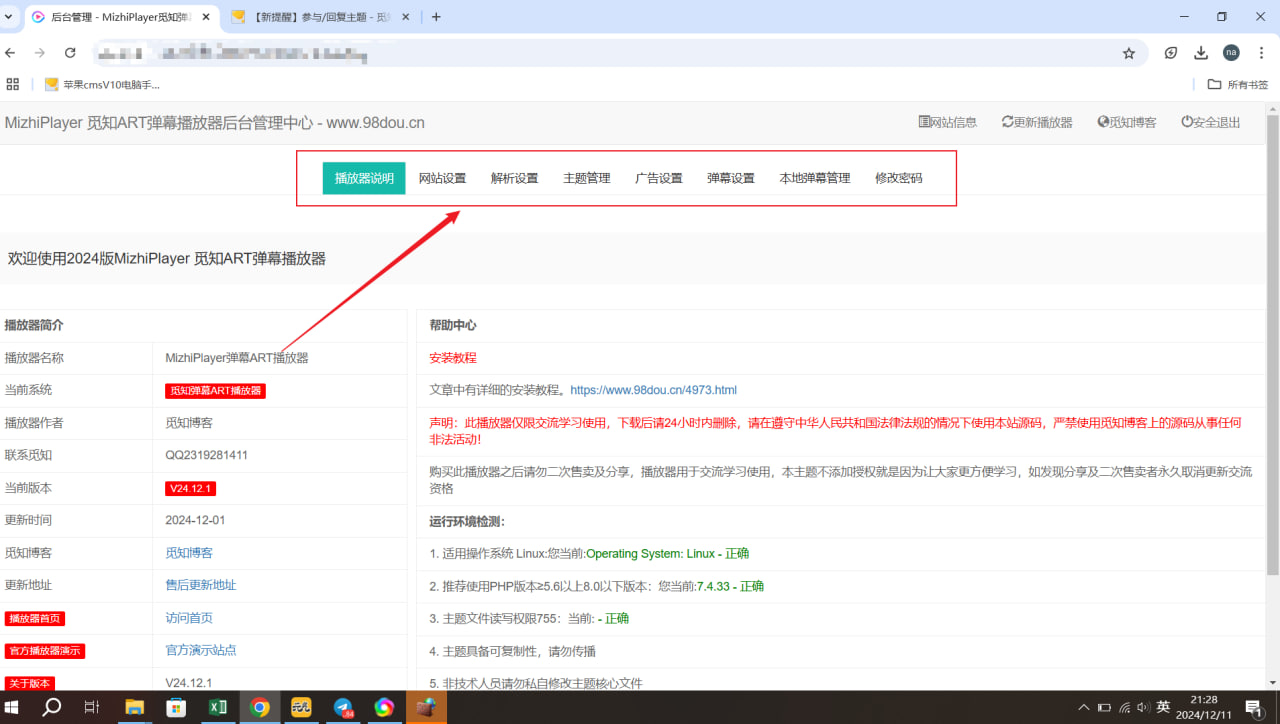This screenshot has width=1280, height=724.
Task: Open Chrome extension icon beside downloads
Action: (x=1171, y=53)
